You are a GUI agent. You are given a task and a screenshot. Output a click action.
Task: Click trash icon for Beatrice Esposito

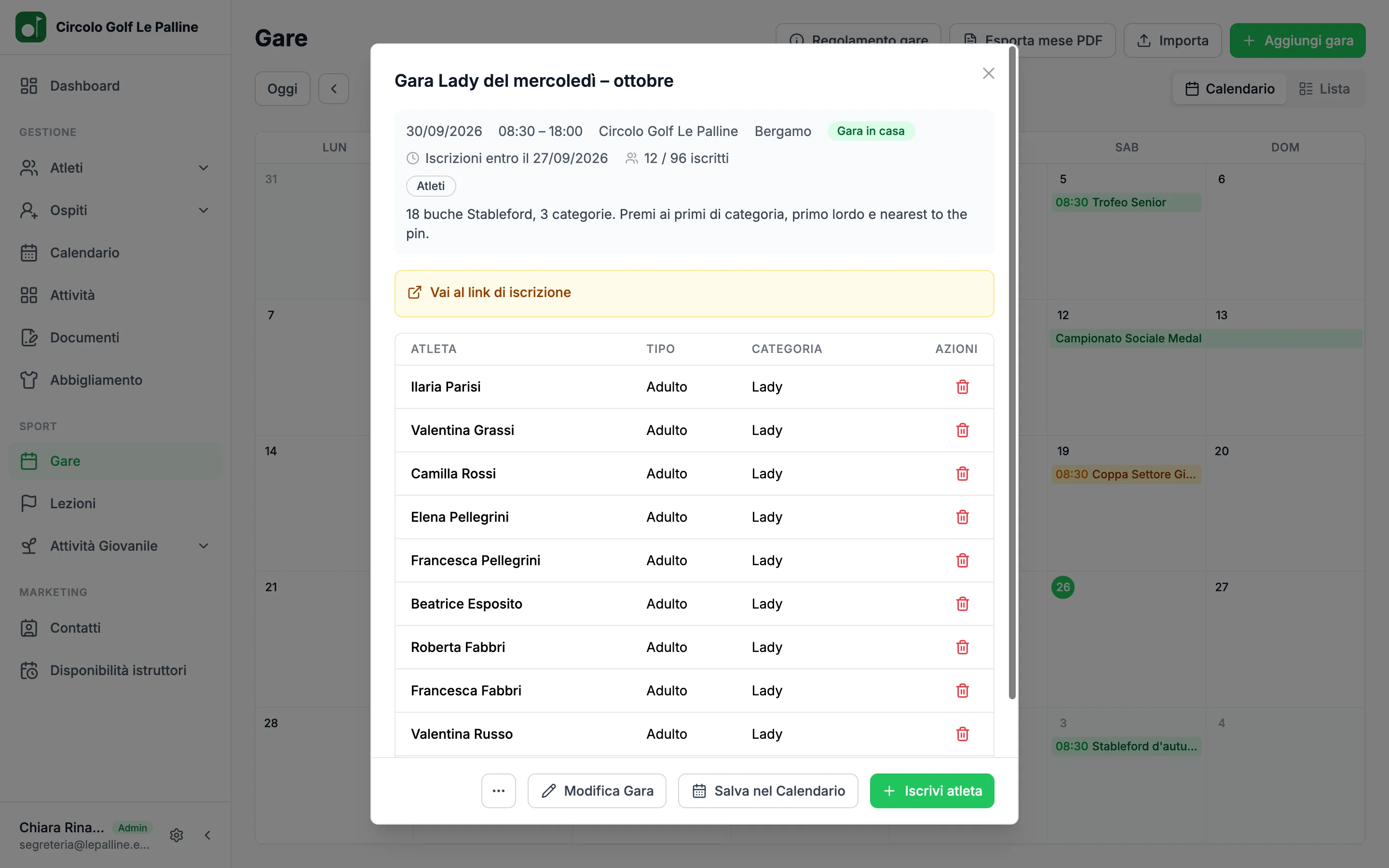[963, 604]
